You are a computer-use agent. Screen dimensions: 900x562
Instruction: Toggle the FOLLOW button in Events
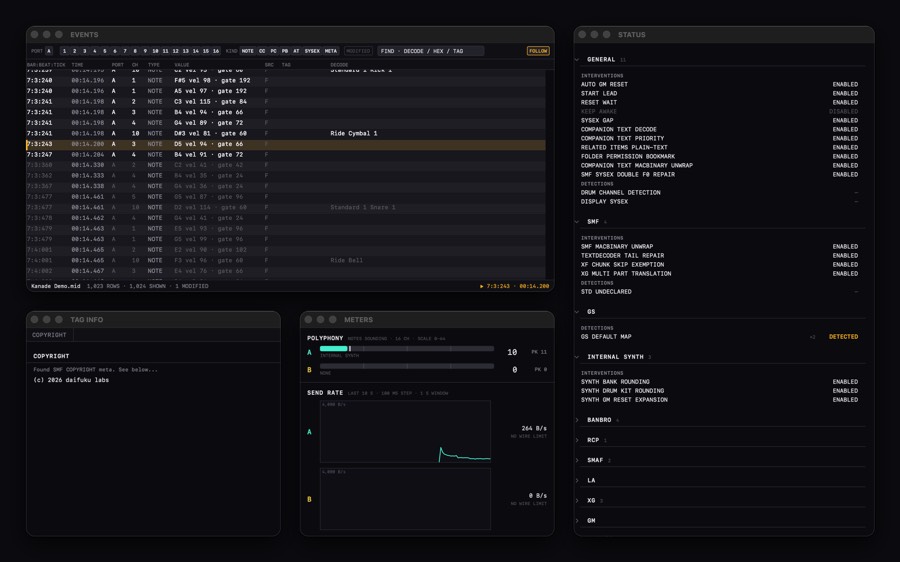(x=538, y=51)
